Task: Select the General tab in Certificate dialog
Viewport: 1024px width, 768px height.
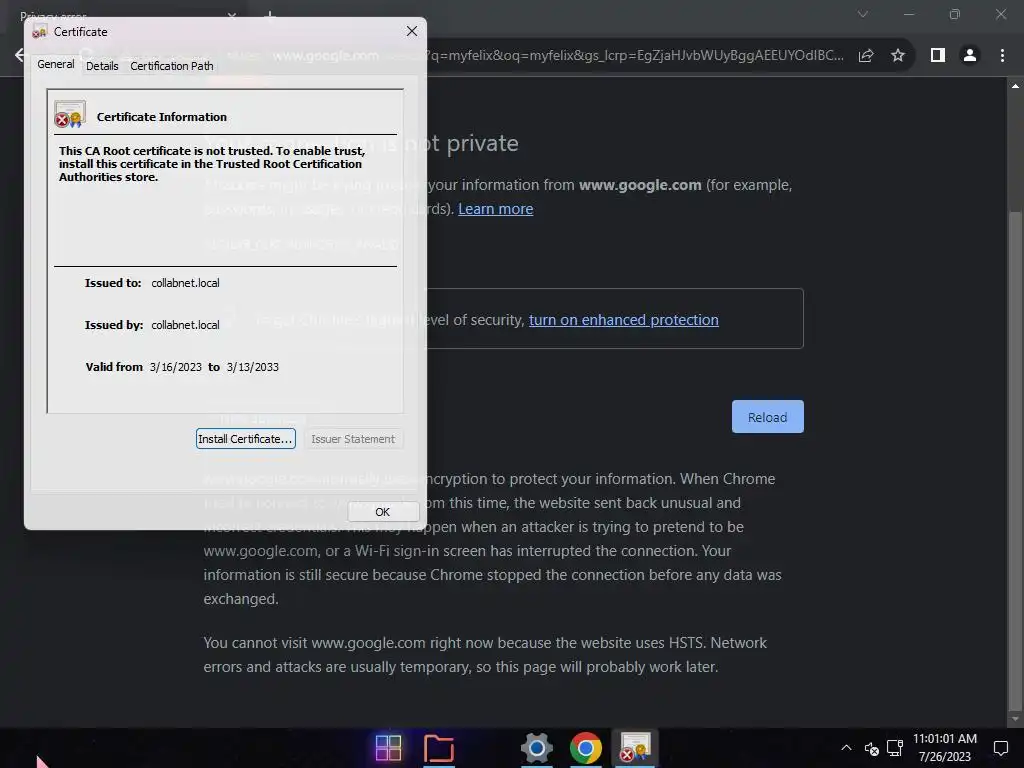Action: point(56,65)
